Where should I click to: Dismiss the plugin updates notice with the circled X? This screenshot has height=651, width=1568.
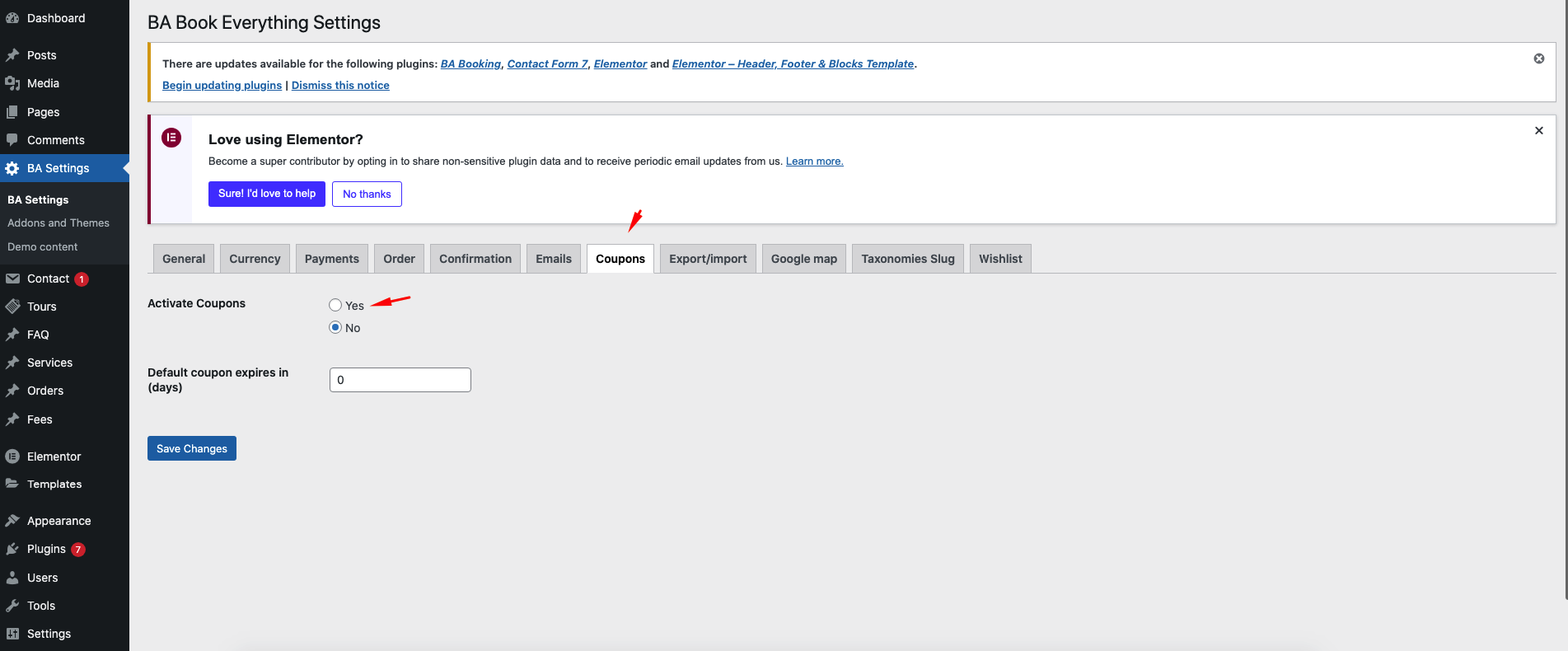(1538, 59)
